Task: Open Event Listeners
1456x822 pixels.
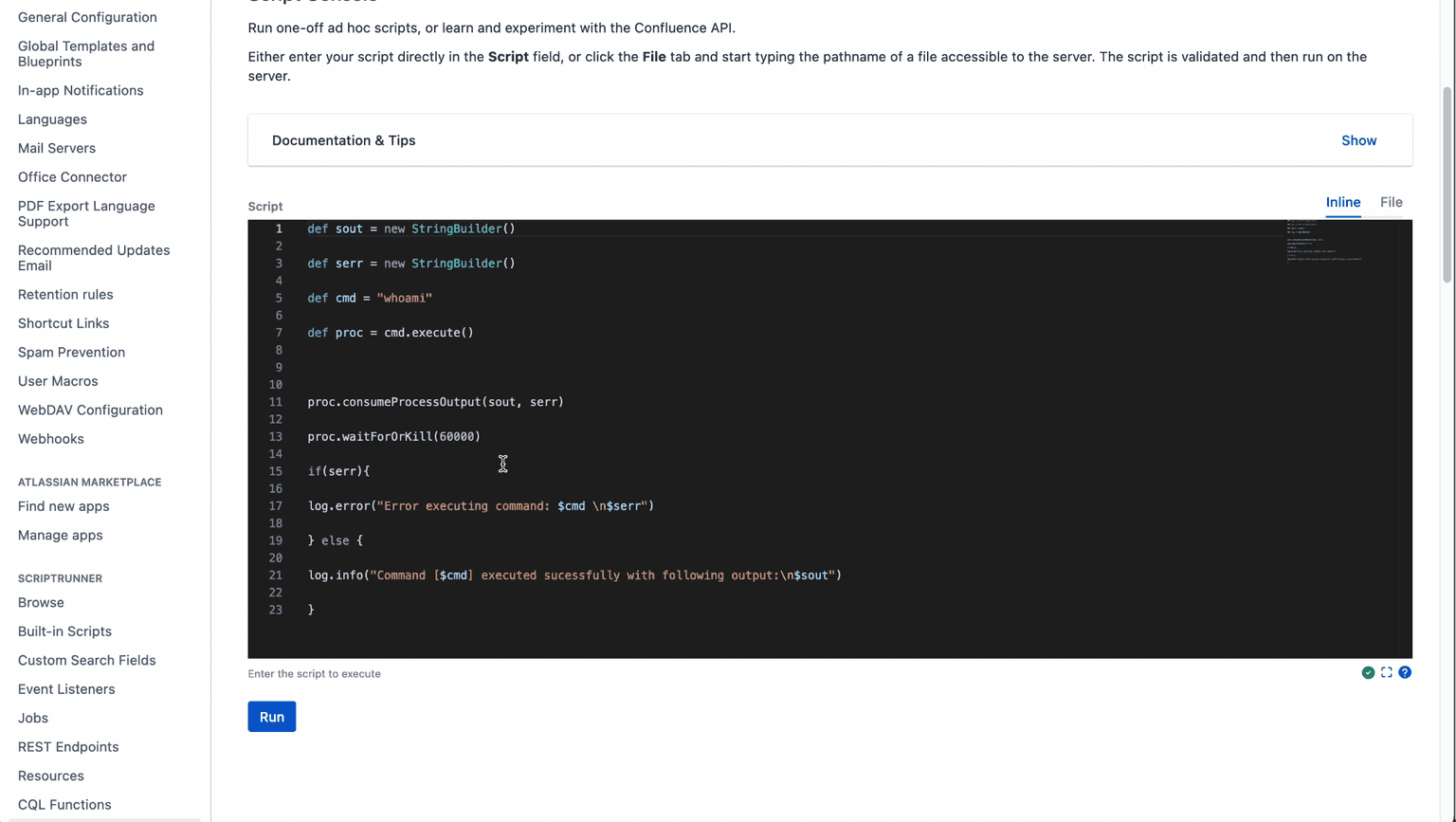Action: pyautogui.click(x=66, y=688)
